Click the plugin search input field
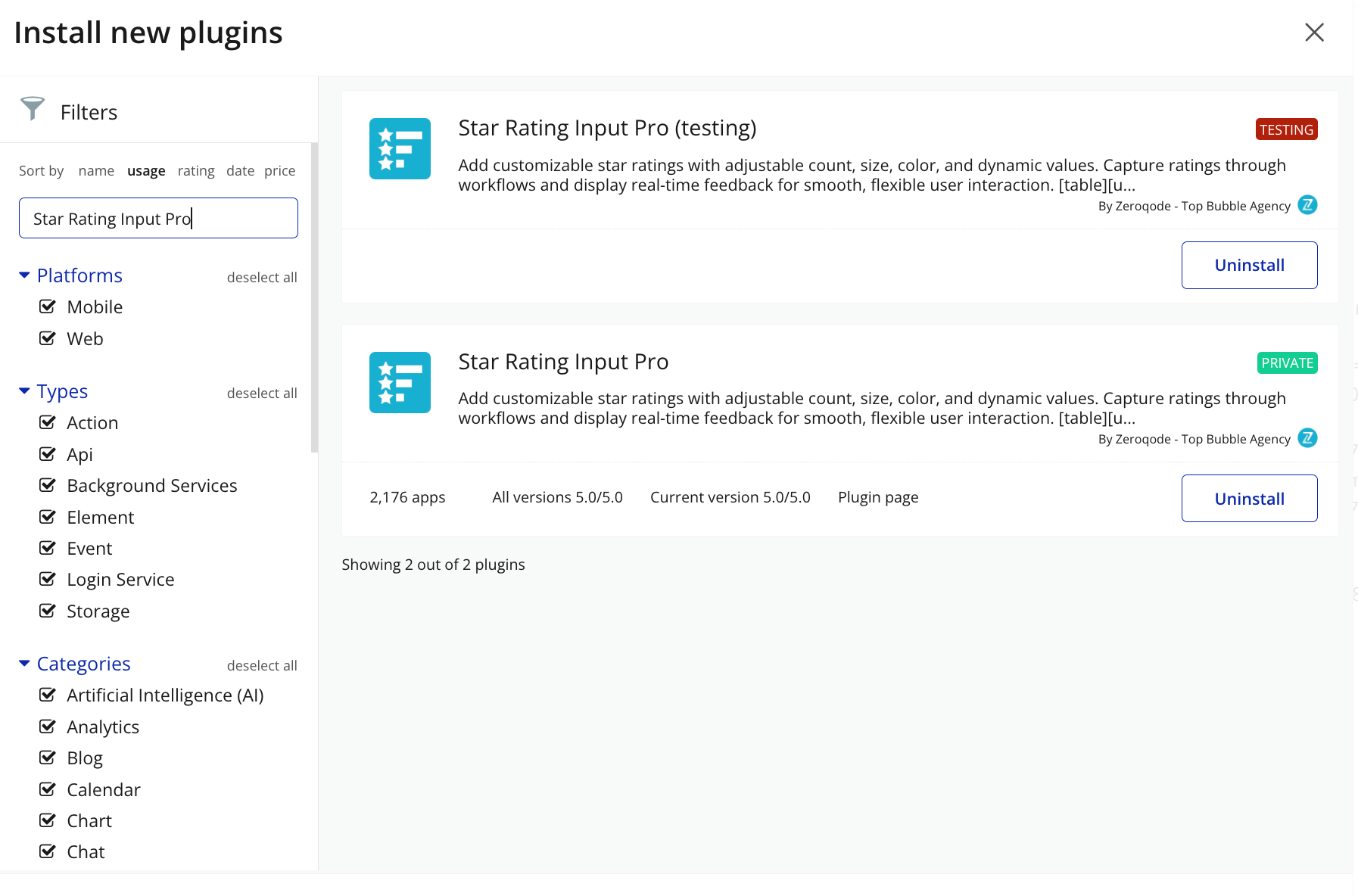 158,218
